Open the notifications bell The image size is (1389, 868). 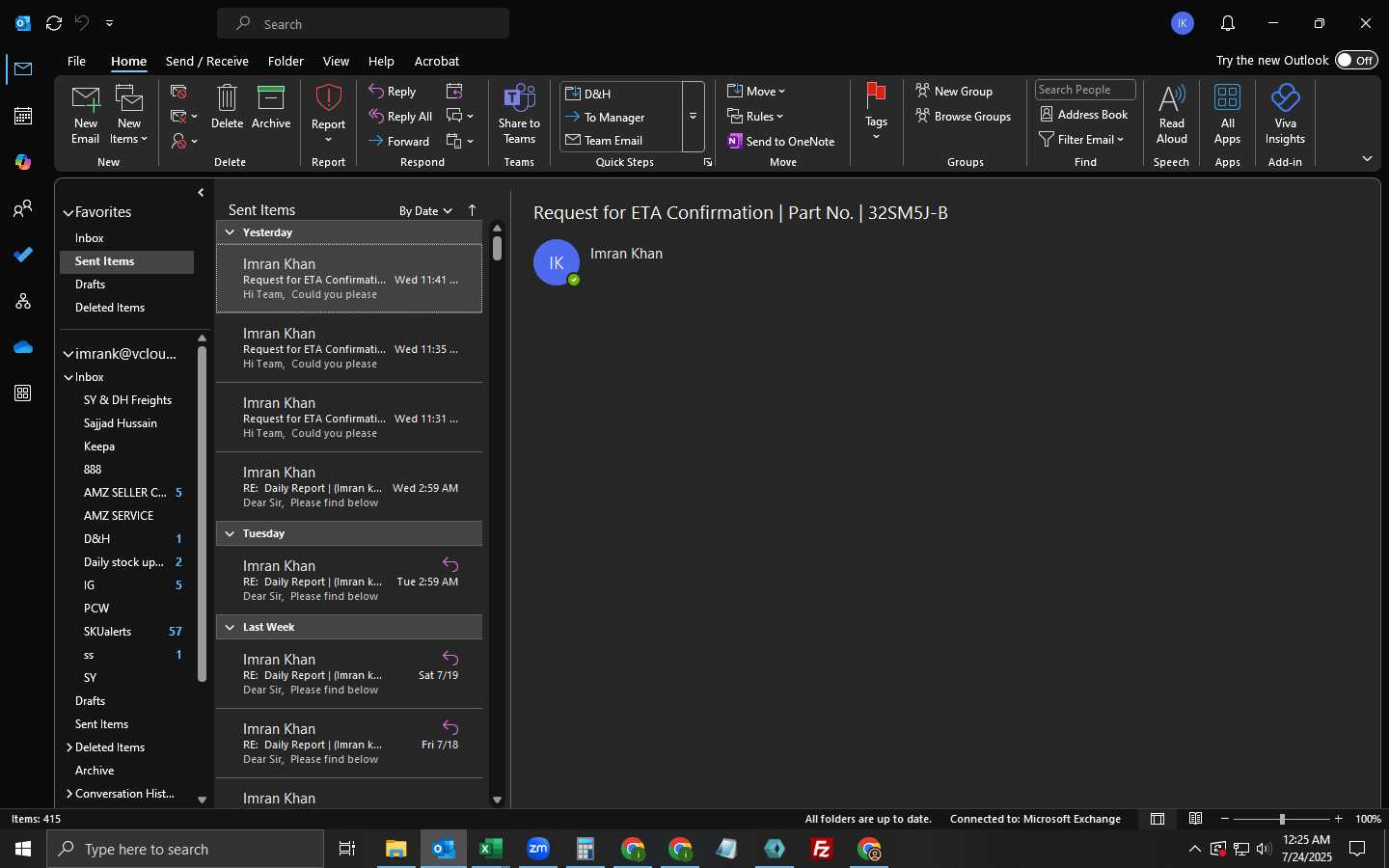[1228, 23]
